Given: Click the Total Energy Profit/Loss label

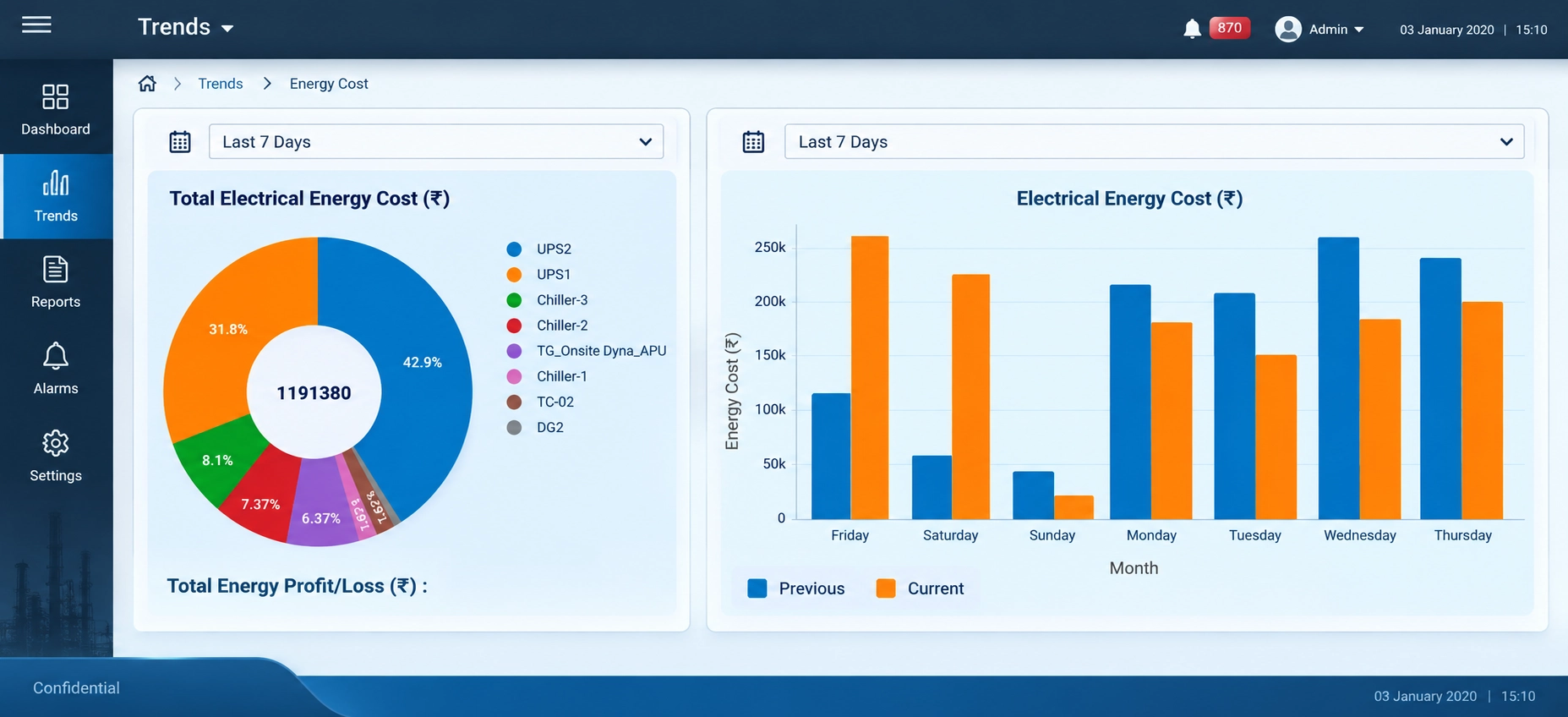Looking at the screenshot, I should click(x=298, y=586).
